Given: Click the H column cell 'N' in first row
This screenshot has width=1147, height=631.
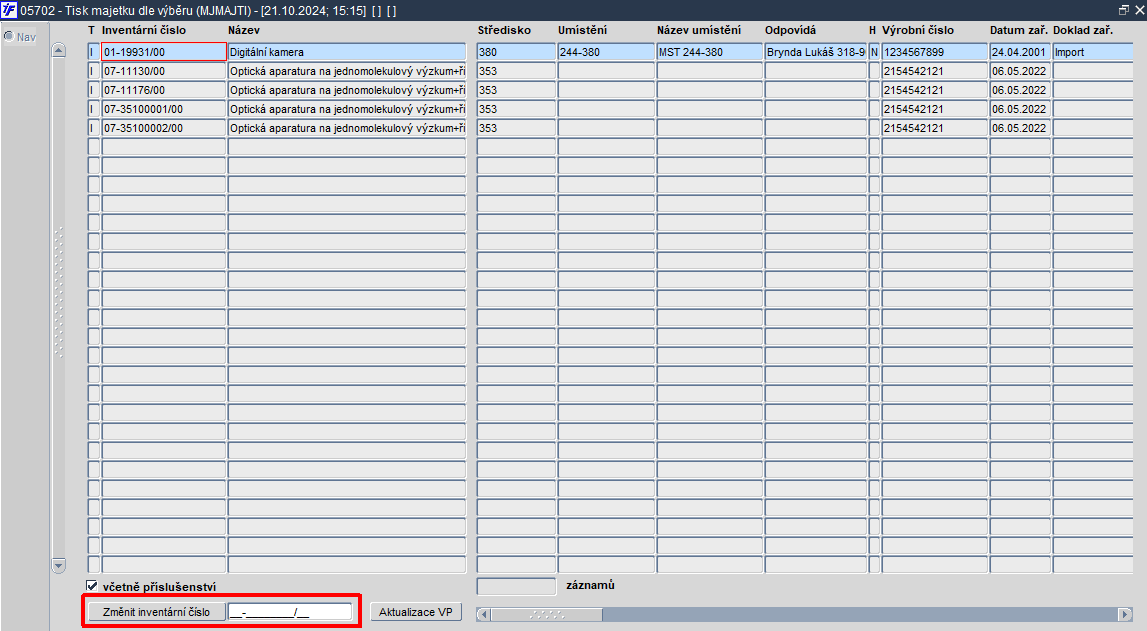Looking at the screenshot, I should tap(874, 52).
